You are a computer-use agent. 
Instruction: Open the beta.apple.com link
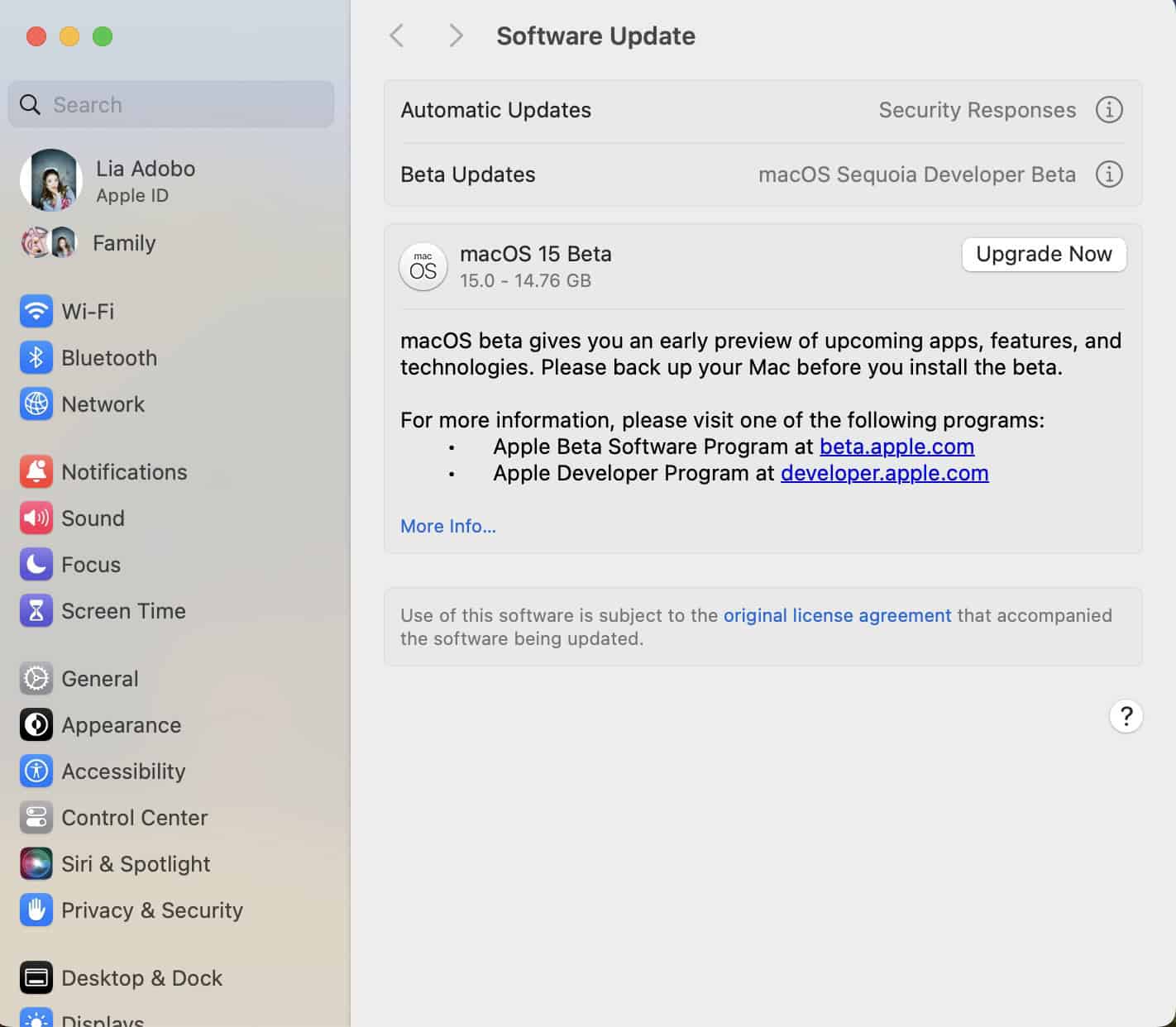click(896, 447)
